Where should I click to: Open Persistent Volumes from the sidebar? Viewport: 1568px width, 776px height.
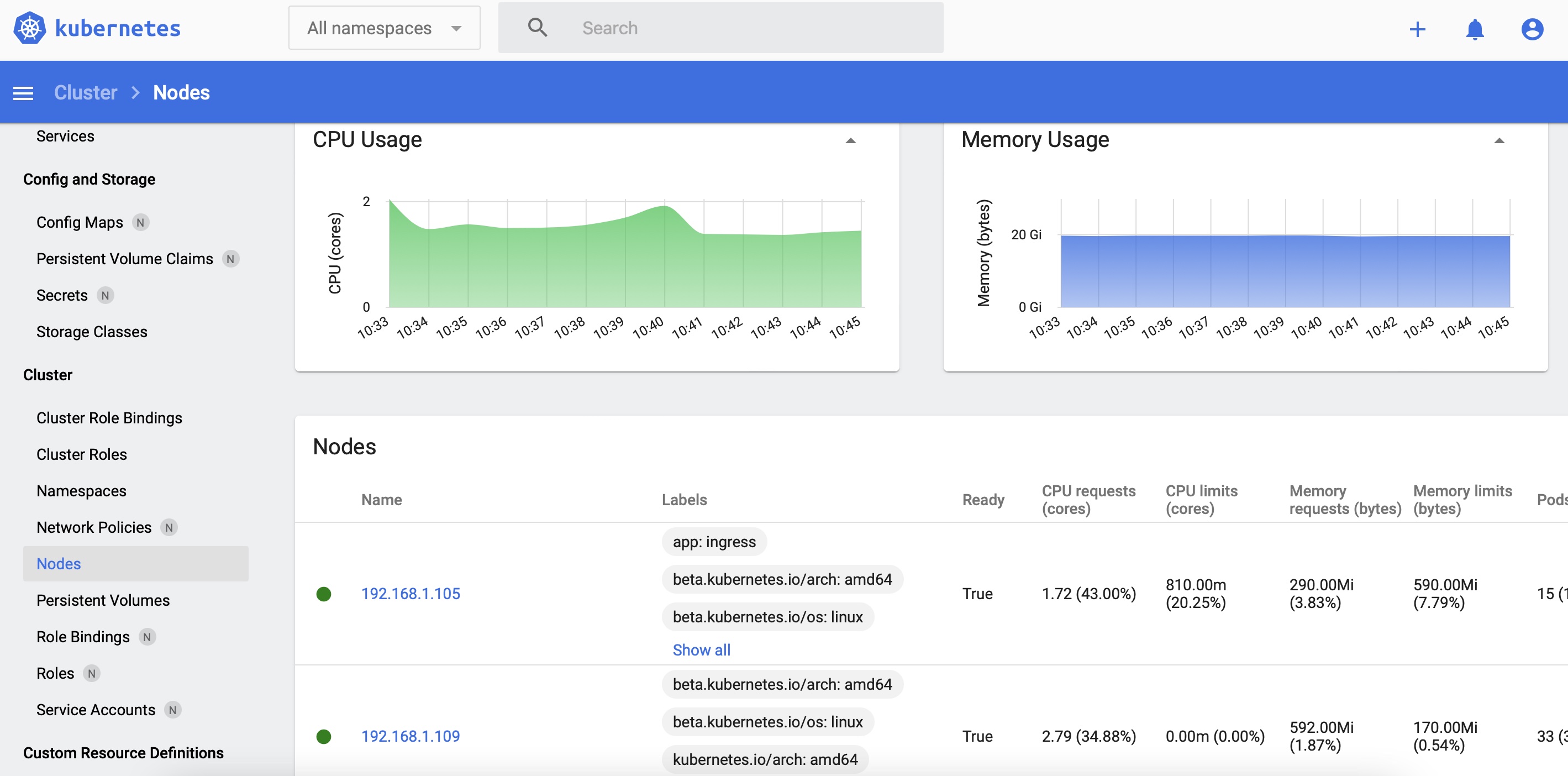point(103,600)
